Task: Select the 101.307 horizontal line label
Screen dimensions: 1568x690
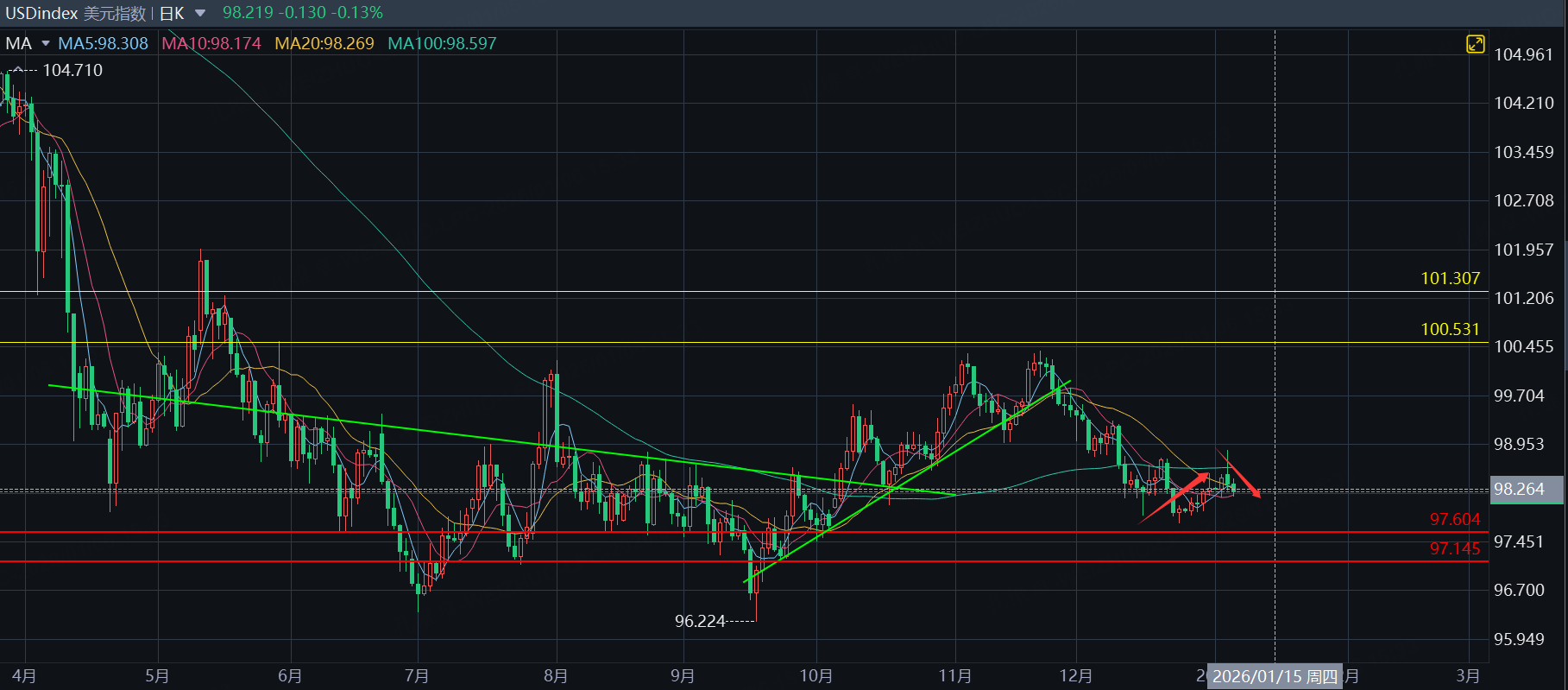Action: [1450, 278]
